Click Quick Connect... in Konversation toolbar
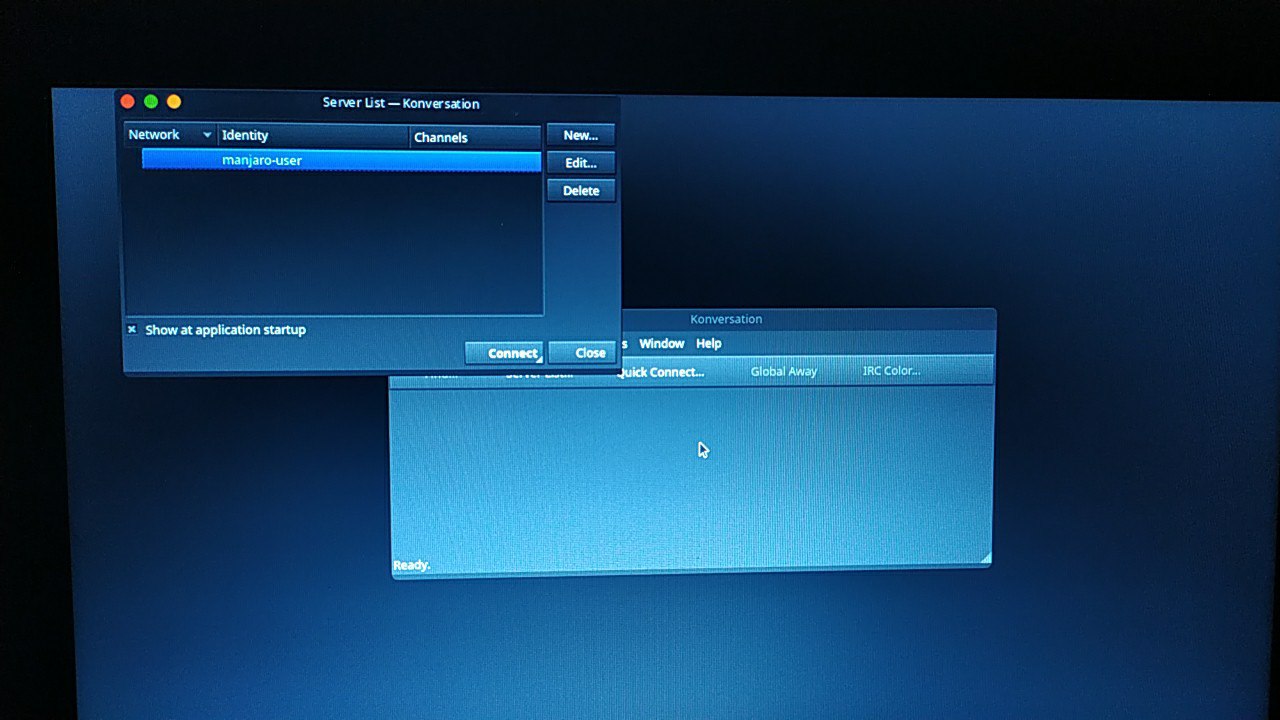1280x720 pixels. [660, 372]
